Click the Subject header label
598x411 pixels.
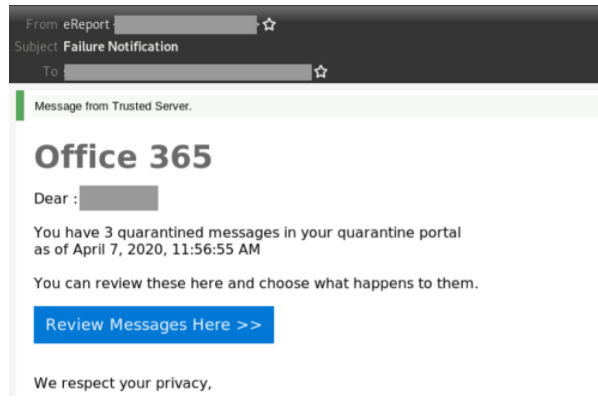coord(36,47)
